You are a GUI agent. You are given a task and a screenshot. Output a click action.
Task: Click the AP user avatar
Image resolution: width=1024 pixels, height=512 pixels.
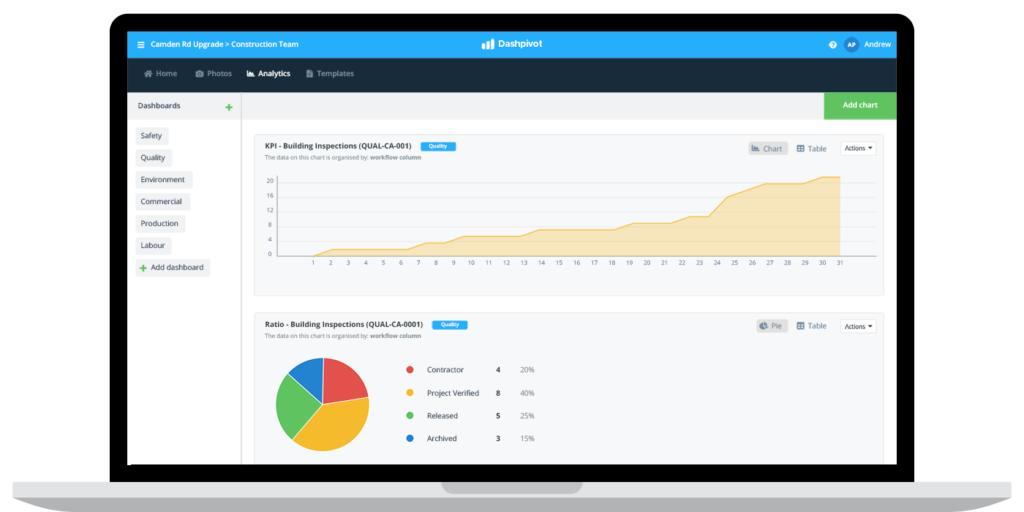coord(851,45)
